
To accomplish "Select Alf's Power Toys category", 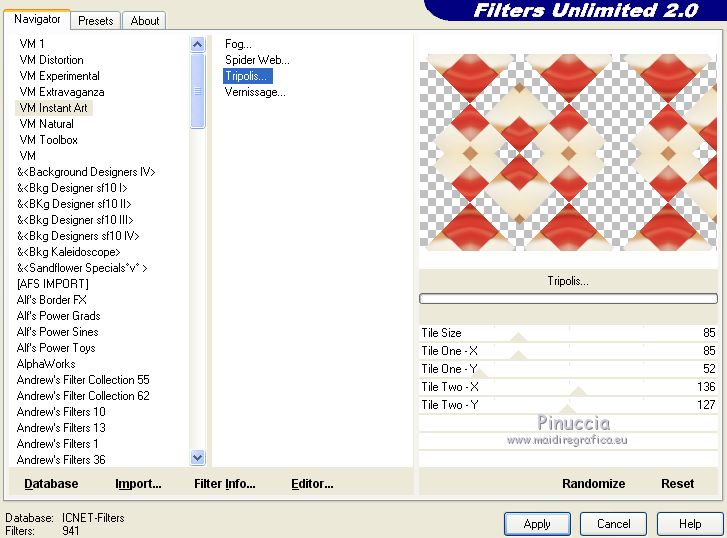I will 56,348.
